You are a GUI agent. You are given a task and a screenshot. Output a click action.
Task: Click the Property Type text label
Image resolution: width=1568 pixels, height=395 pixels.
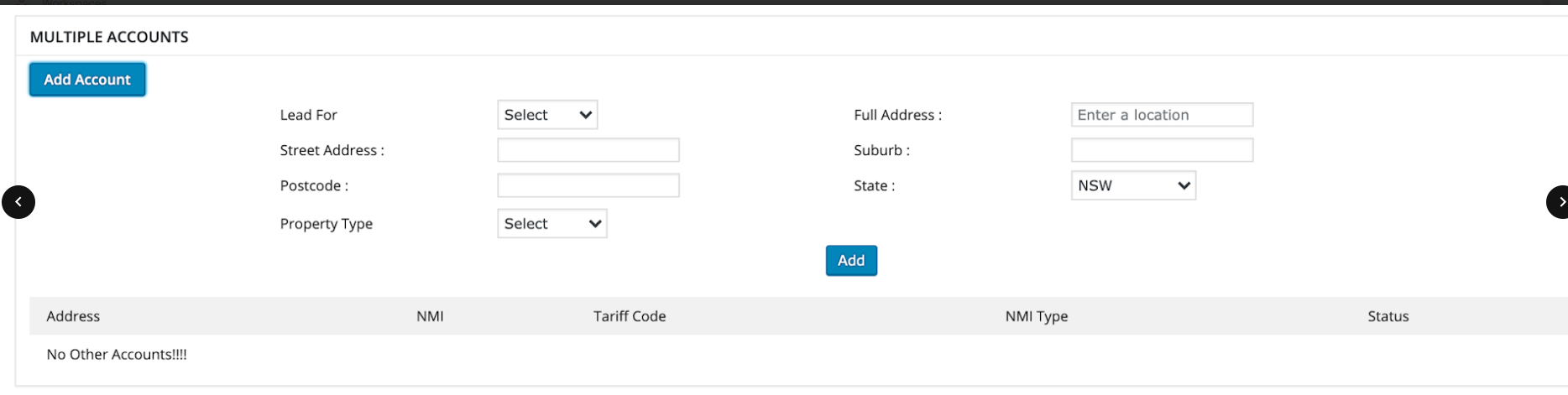(326, 224)
